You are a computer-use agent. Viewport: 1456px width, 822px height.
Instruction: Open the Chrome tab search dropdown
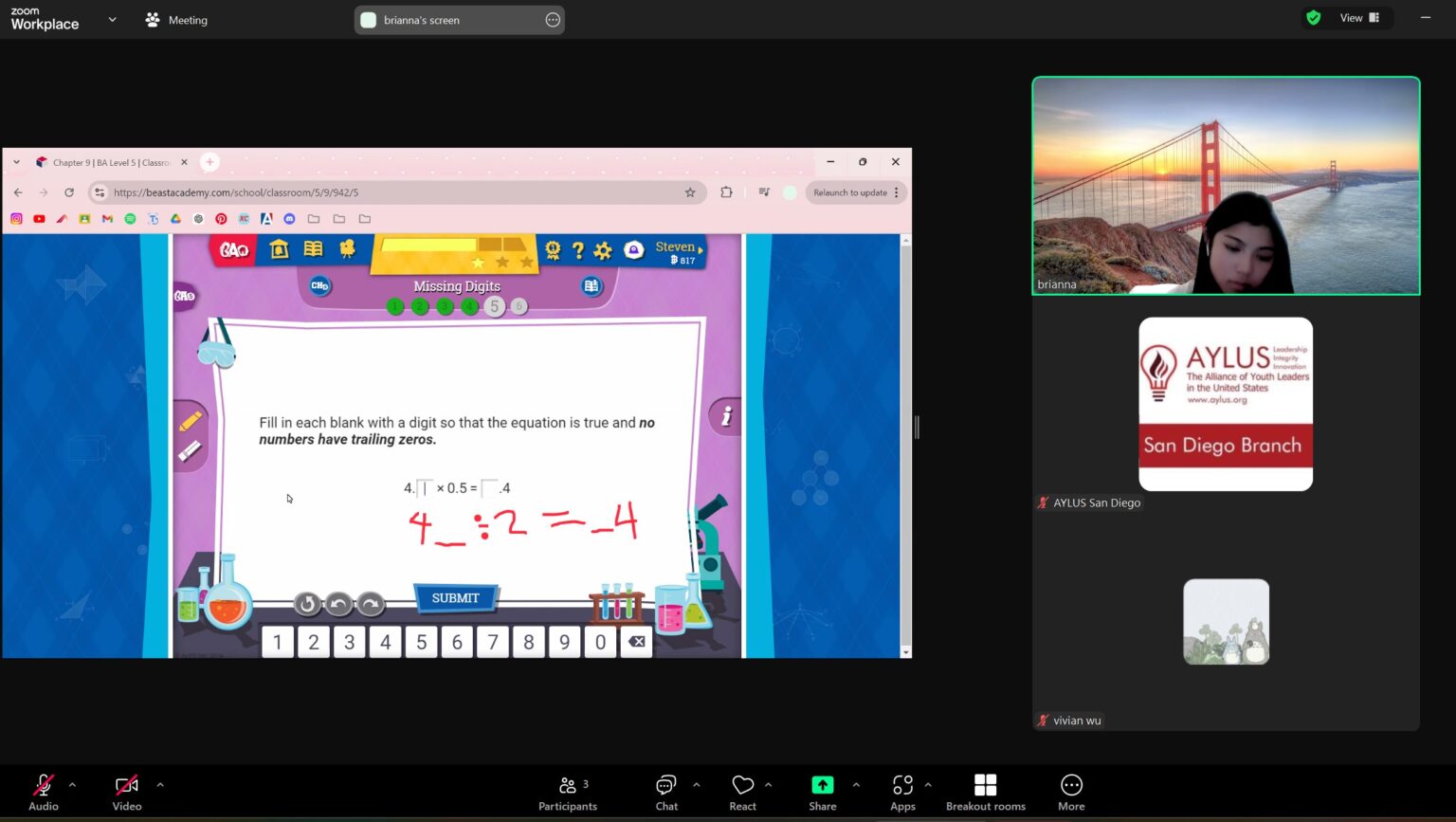coord(16,162)
